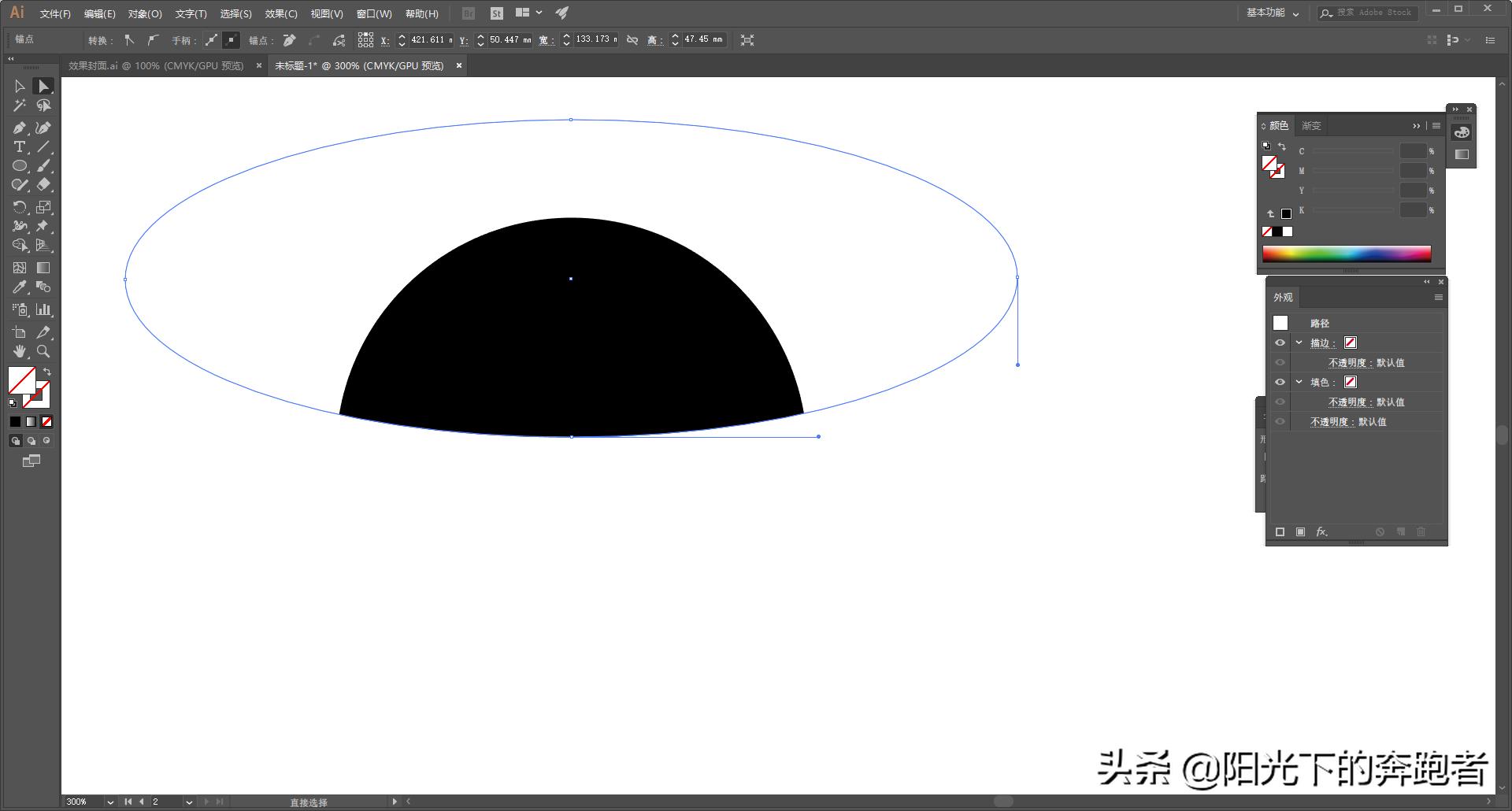The image size is (1512, 811).
Task: Open the 对象(O) menu
Action: [145, 13]
